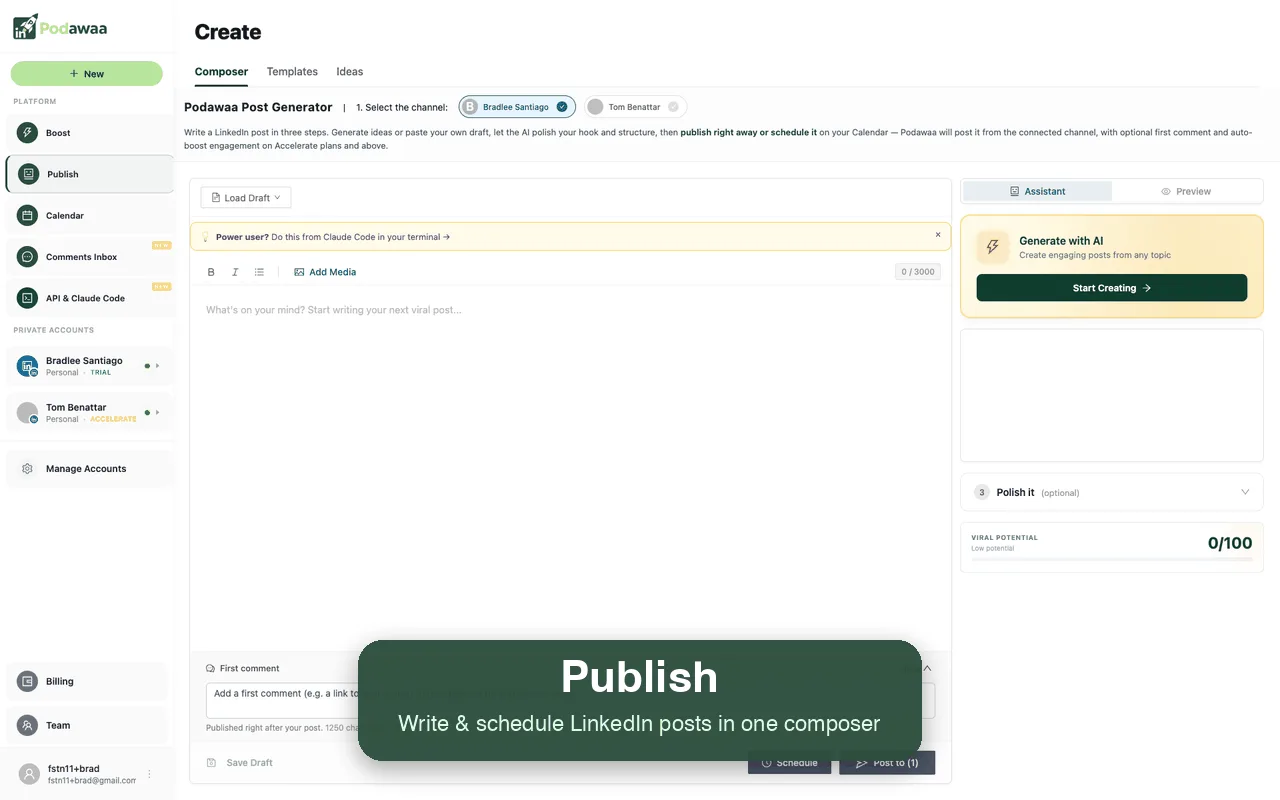Switch to the Preview panel tab
Image resolution: width=1280 pixels, height=800 pixels.
pos(1186,191)
